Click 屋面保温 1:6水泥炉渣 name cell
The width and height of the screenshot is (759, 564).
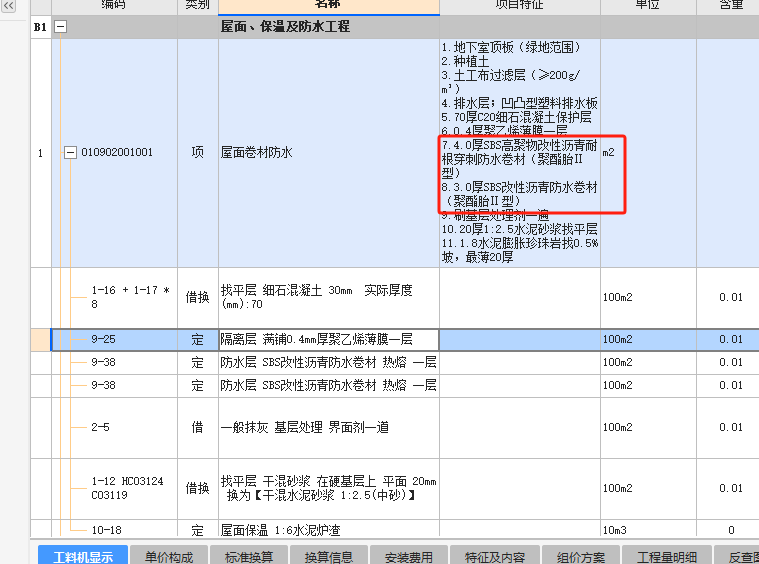click(329, 529)
